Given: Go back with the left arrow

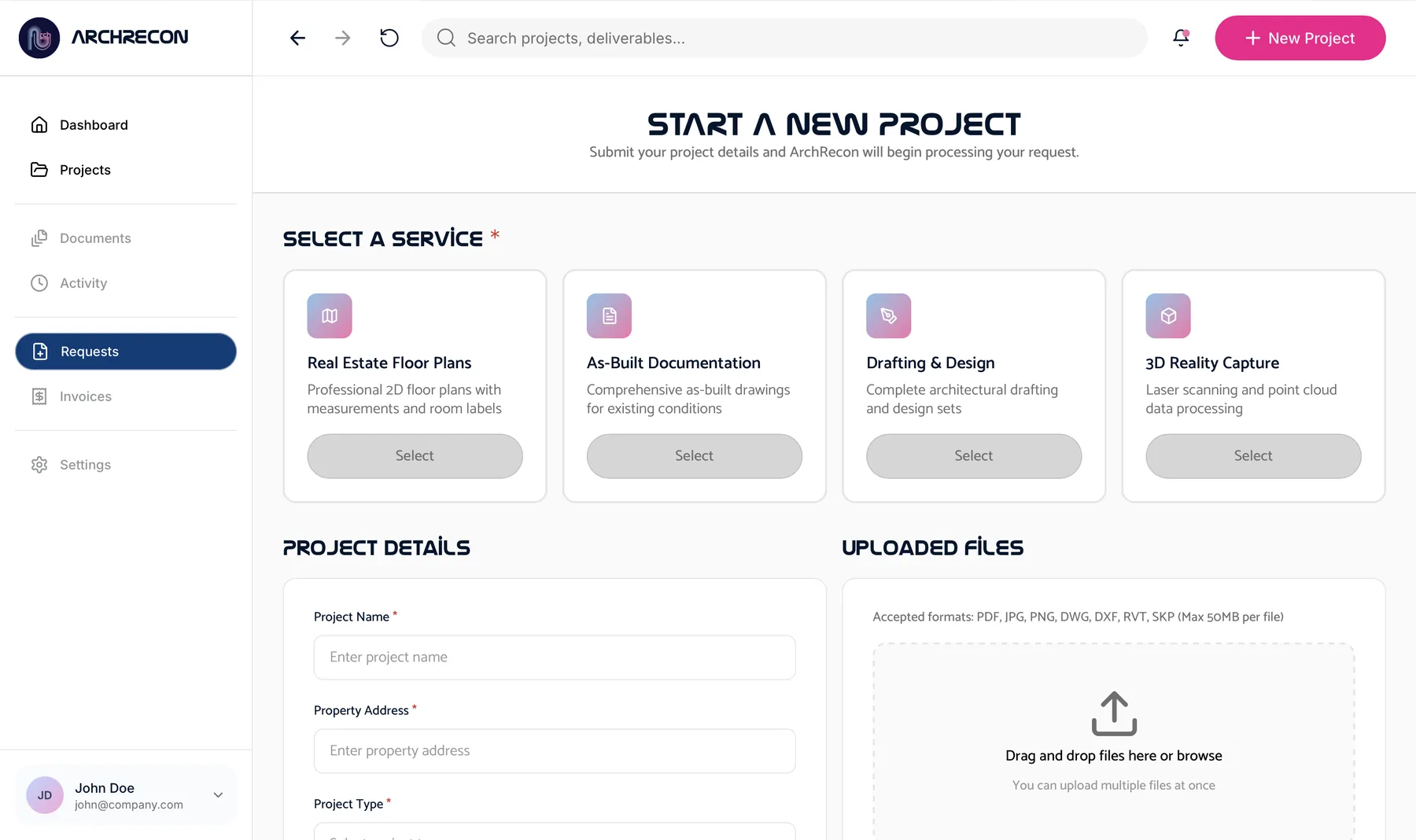Looking at the screenshot, I should [297, 38].
